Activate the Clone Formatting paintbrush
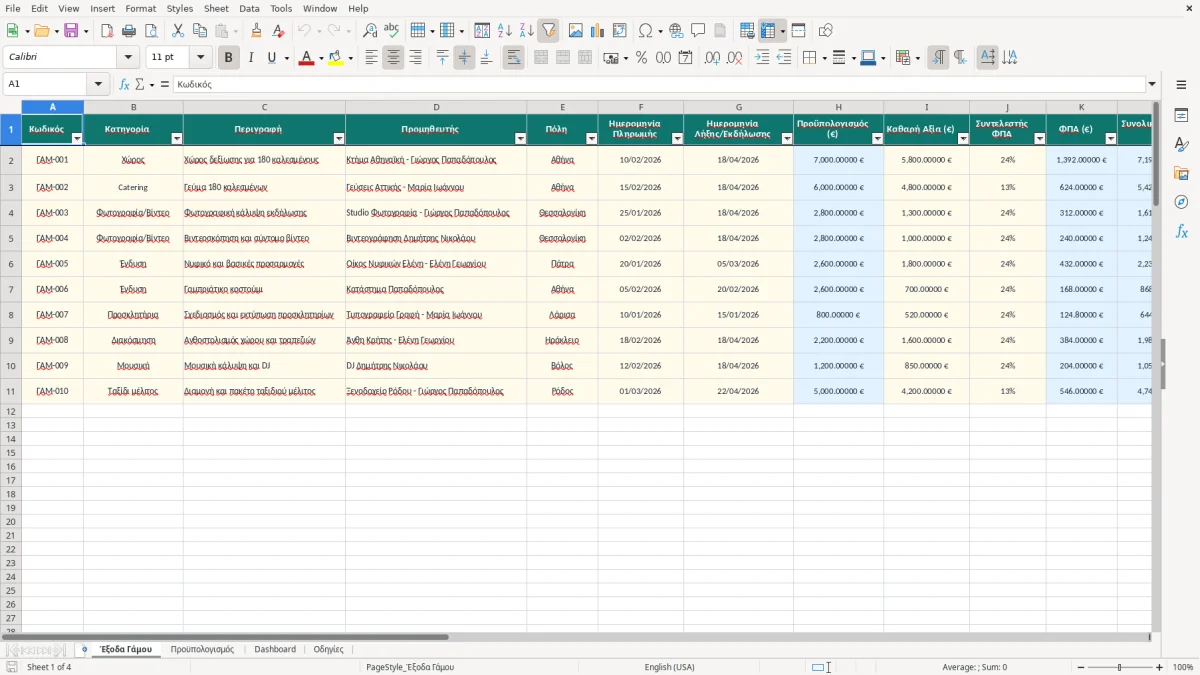Viewport: 1200px width, 675px height. (x=256, y=31)
